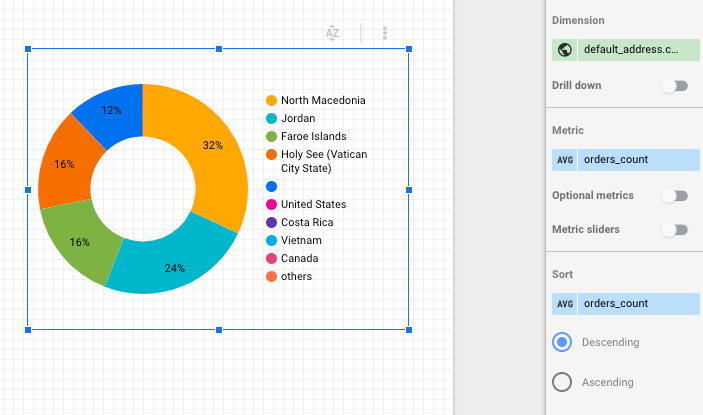The width and height of the screenshot is (703, 415).
Task: Click the top-center chart selection handle
Action: [219, 49]
